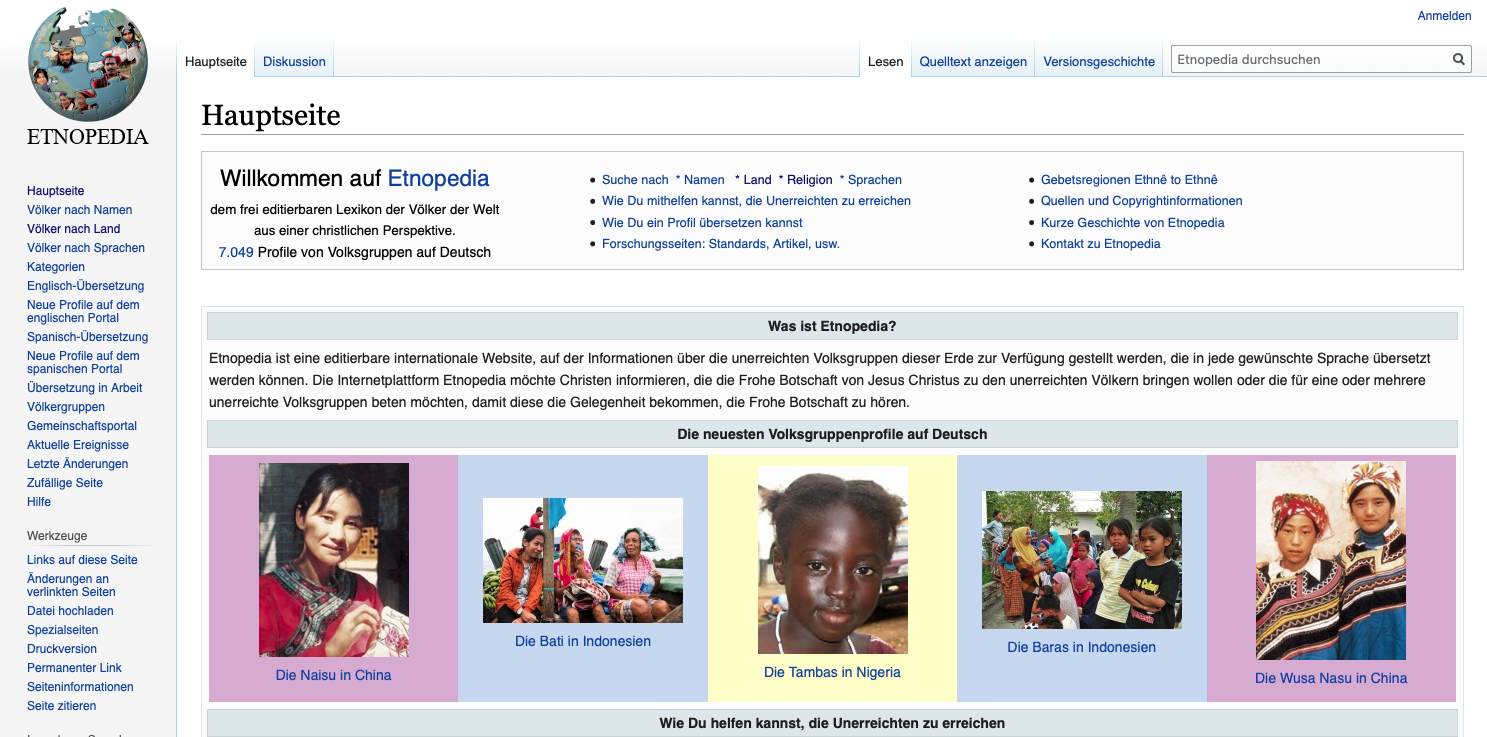Open the Anmelden login link
Image resolution: width=1487 pixels, height=737 pixels.
1444,16
